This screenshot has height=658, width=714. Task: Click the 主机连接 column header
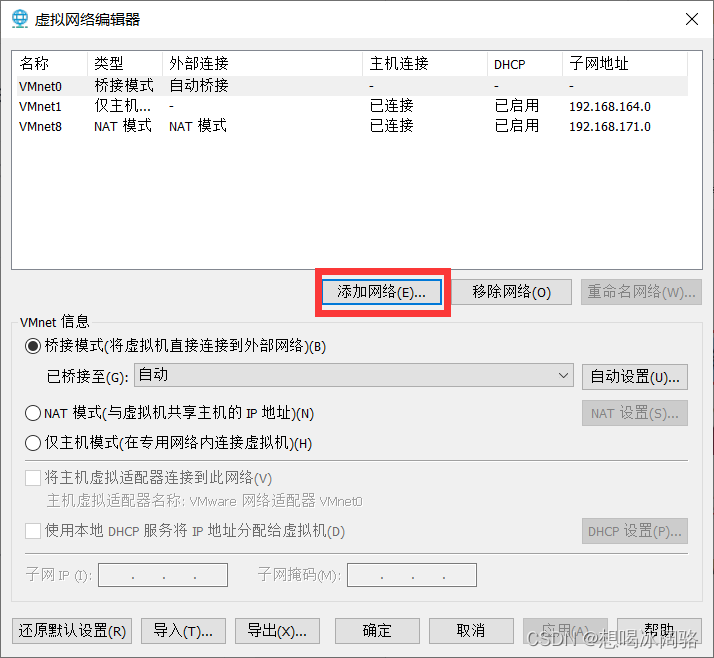(425, 64)
